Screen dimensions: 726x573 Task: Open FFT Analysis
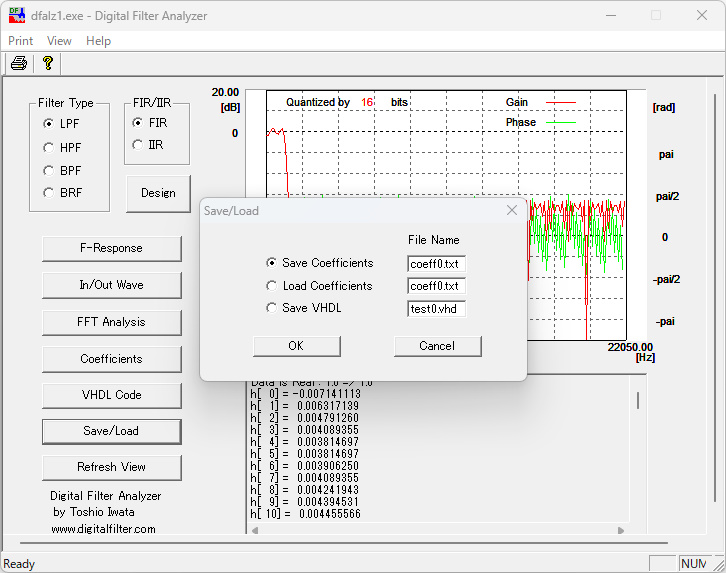(111, 322)
